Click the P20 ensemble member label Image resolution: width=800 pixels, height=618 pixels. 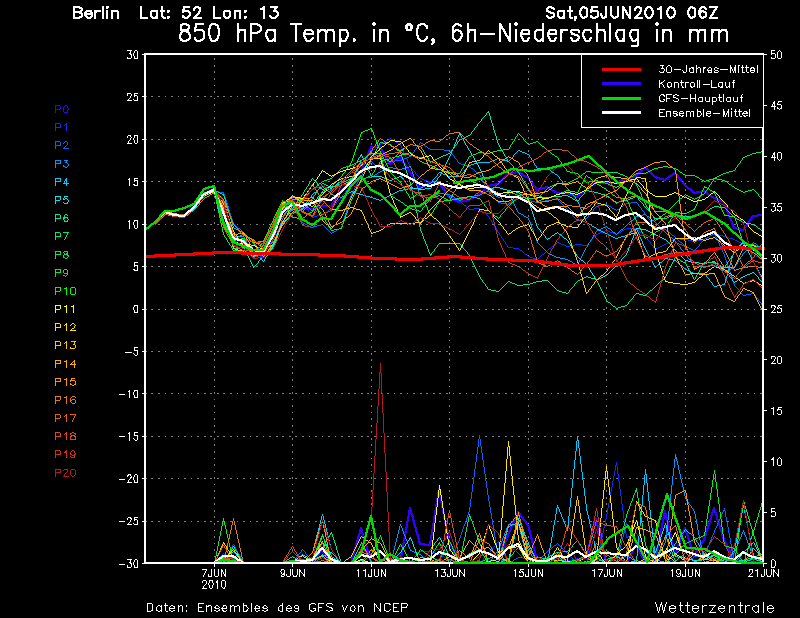pyautogui.click(x=64, y=472)
